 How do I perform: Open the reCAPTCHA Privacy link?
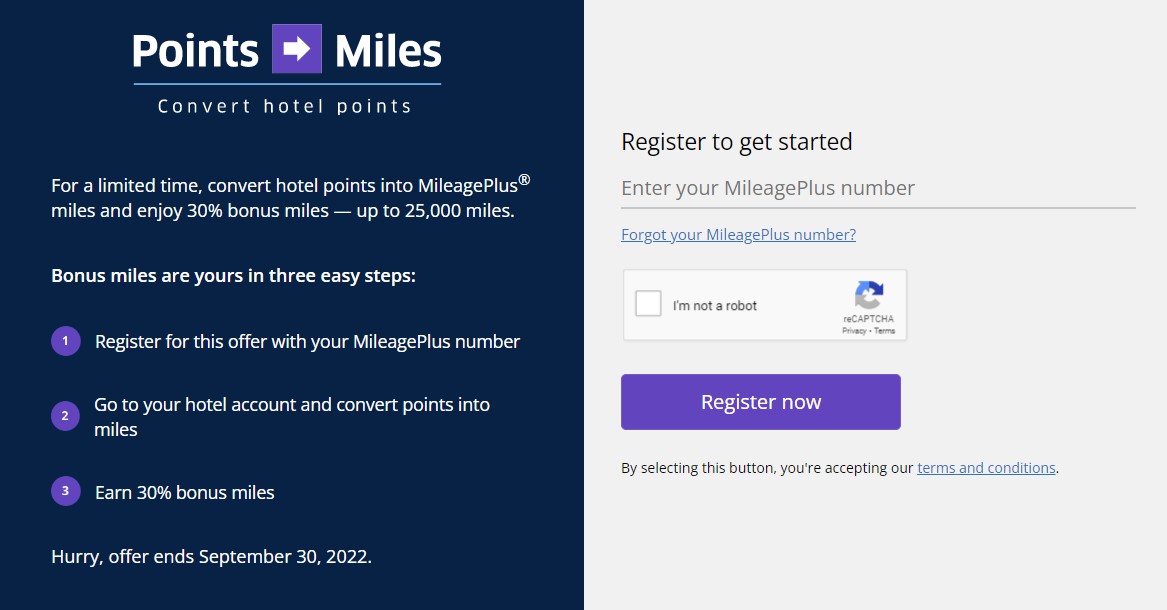(x=854, y=331)
